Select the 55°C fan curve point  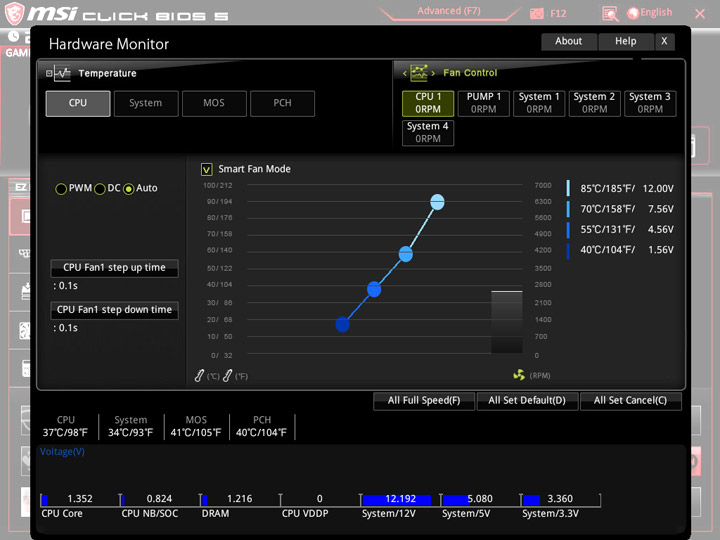(374, 289)
